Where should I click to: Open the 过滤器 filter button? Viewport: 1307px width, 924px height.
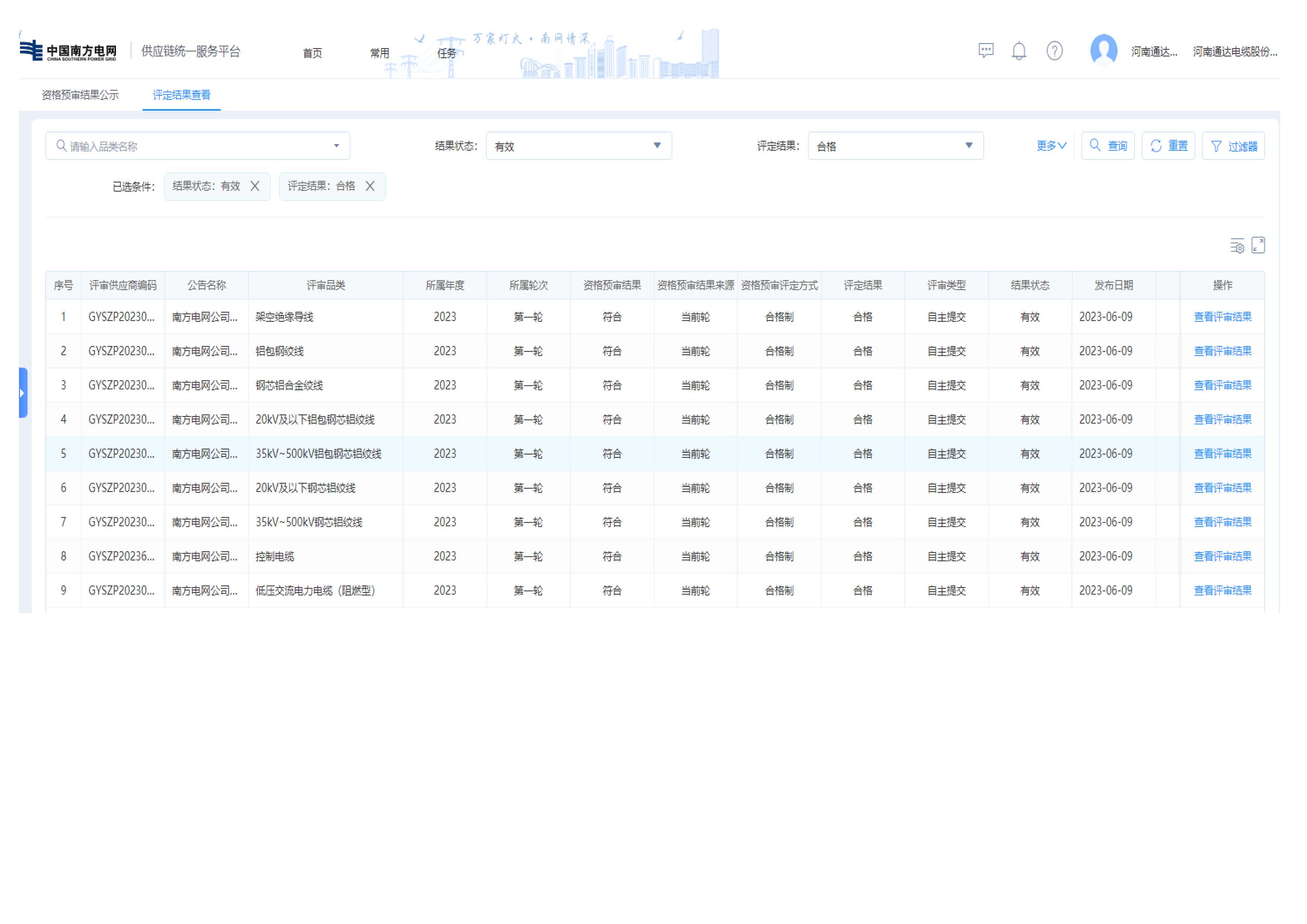1233,146
